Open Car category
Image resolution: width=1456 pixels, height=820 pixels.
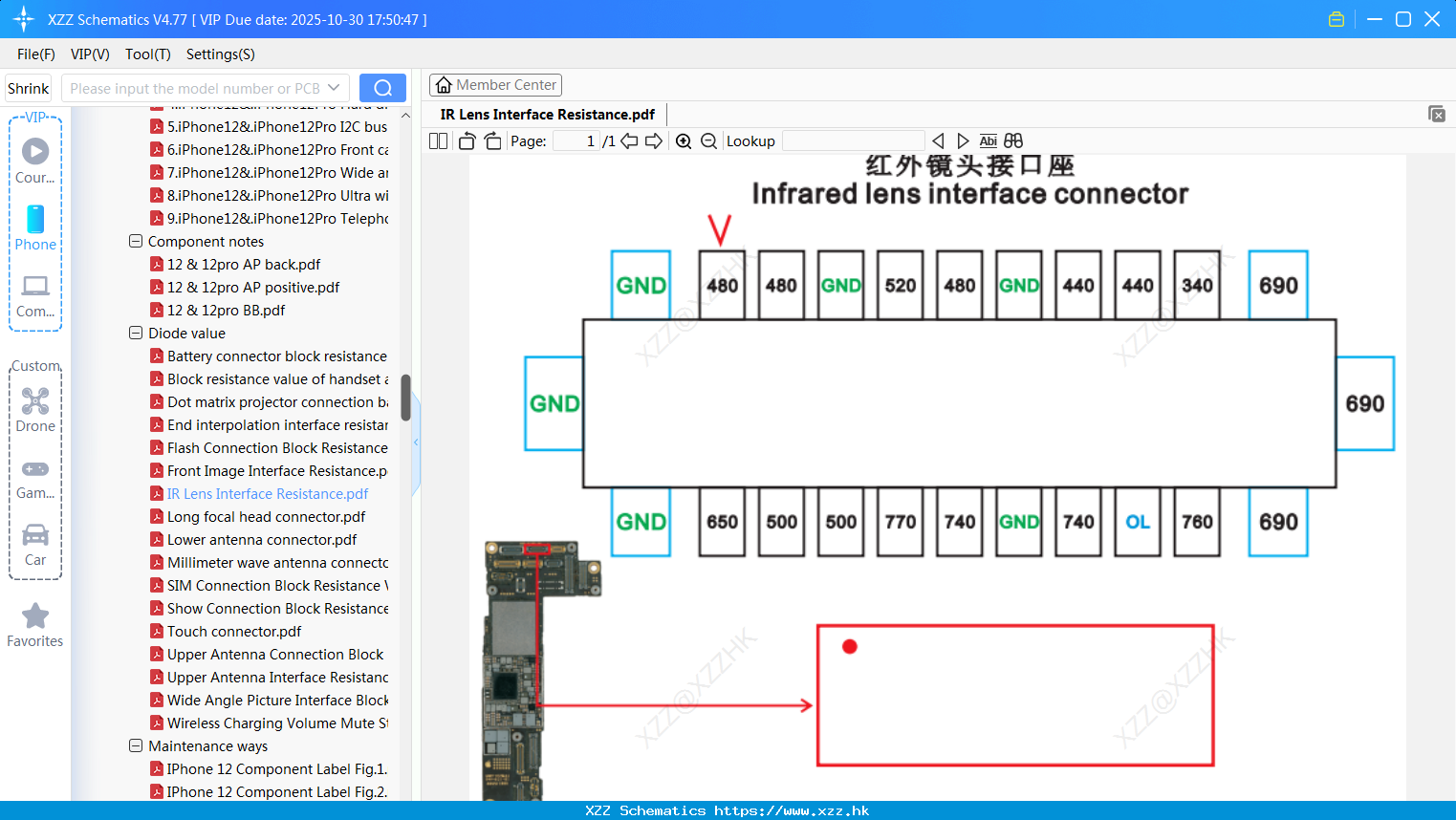pyautogui.click(x=35, y=545)
